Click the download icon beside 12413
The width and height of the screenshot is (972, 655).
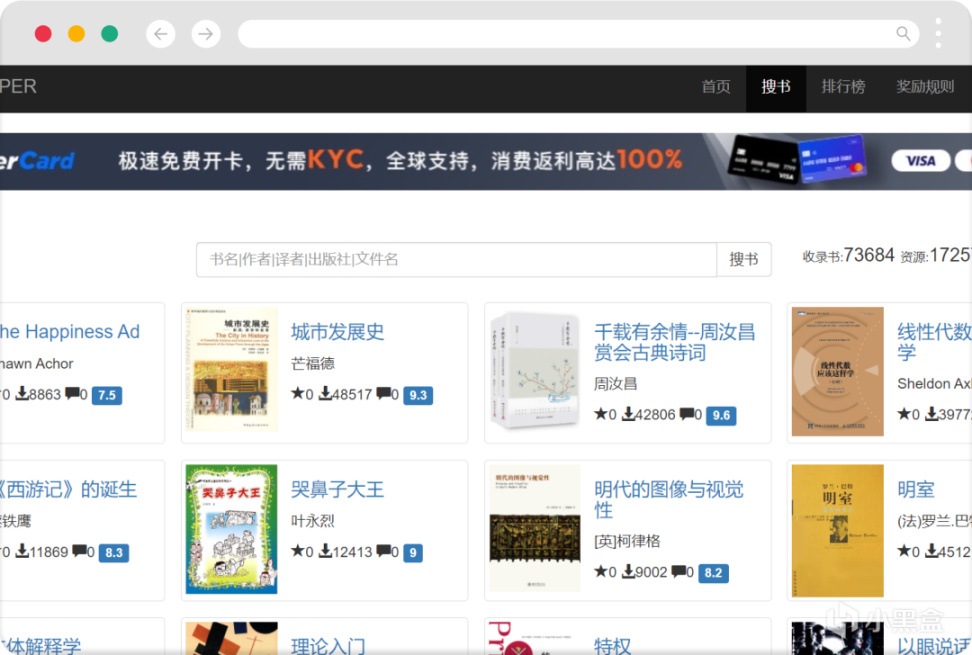click(325, 551)
